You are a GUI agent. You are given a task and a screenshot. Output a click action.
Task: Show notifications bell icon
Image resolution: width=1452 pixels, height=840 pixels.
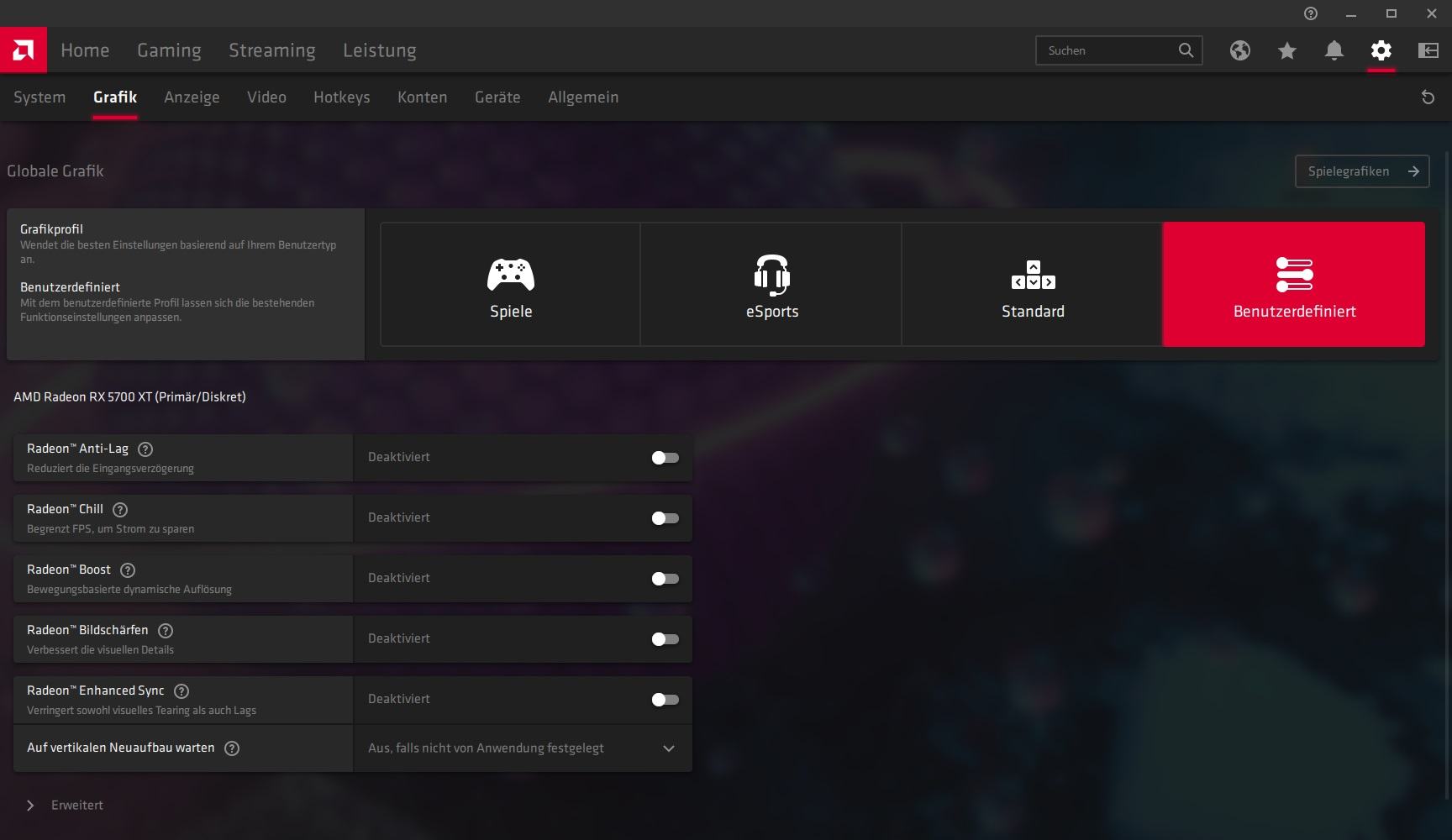click(x=1334, y=50)
